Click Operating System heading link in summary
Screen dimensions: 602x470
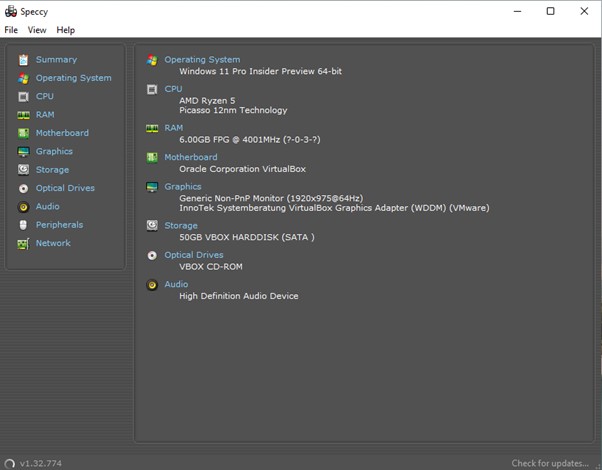202,60
